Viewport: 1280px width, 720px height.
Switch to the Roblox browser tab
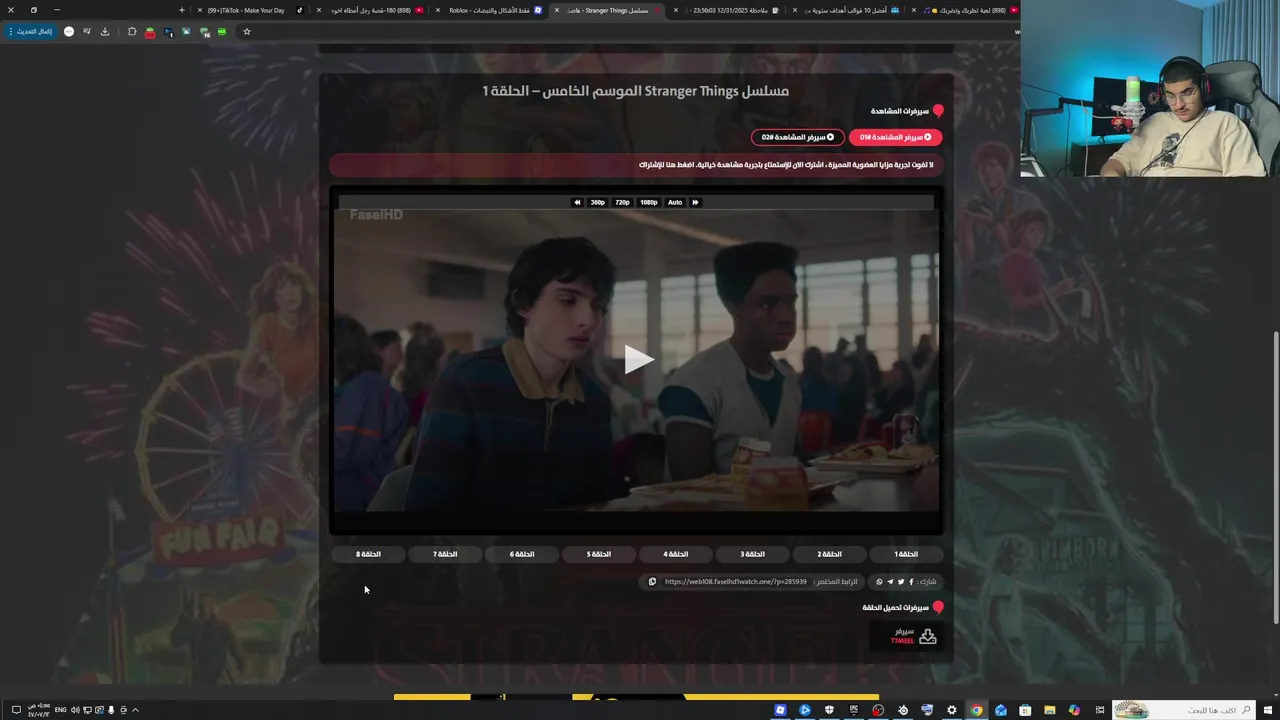click(x=490, y=10)
